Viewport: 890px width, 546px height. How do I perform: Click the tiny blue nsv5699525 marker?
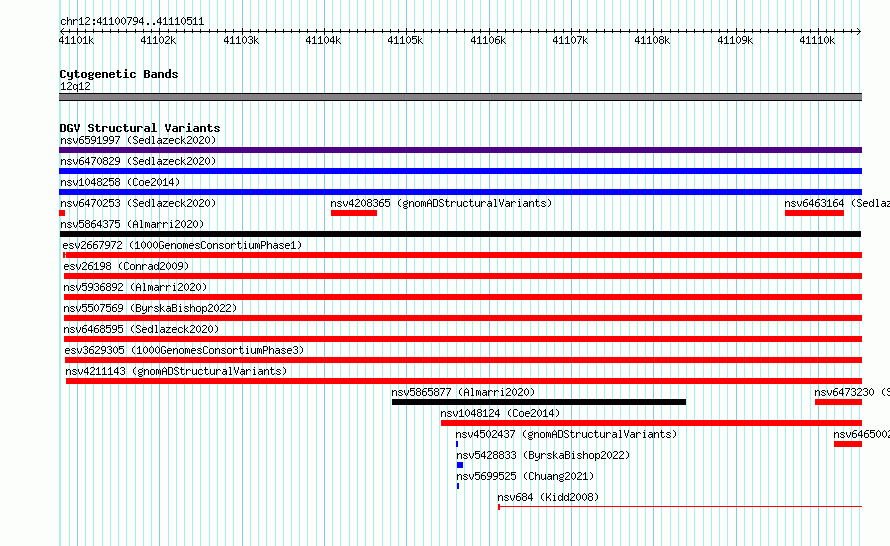[x=458, y=486]
